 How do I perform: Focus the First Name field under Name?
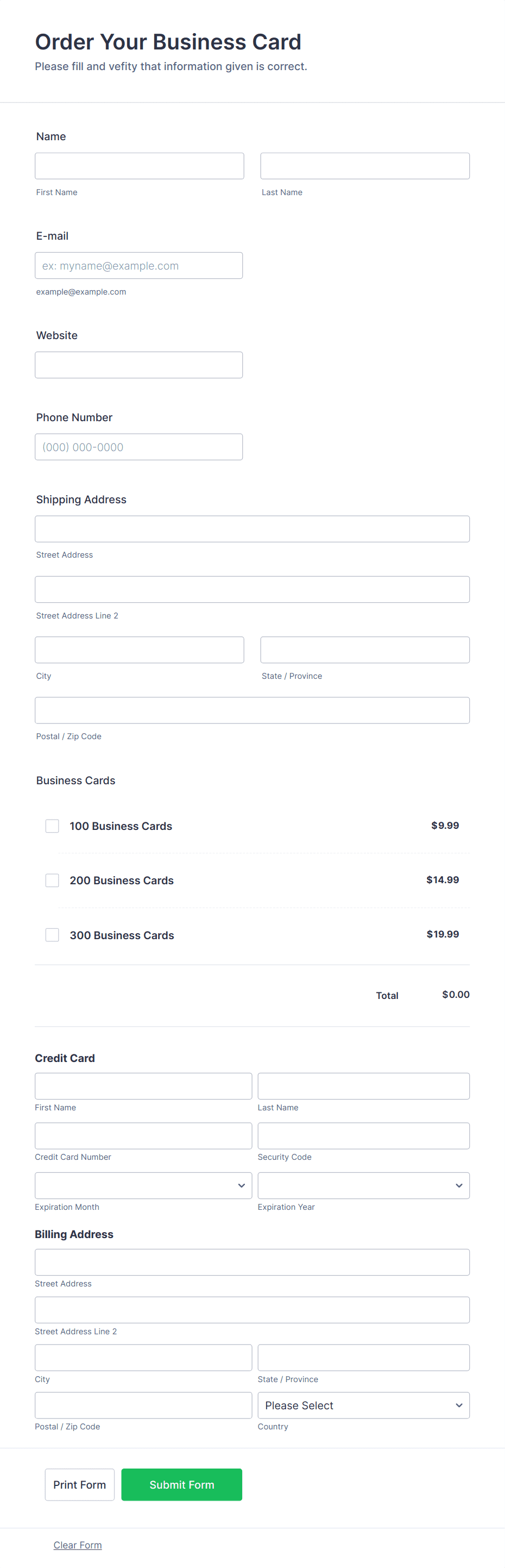[x=140, y=166]
